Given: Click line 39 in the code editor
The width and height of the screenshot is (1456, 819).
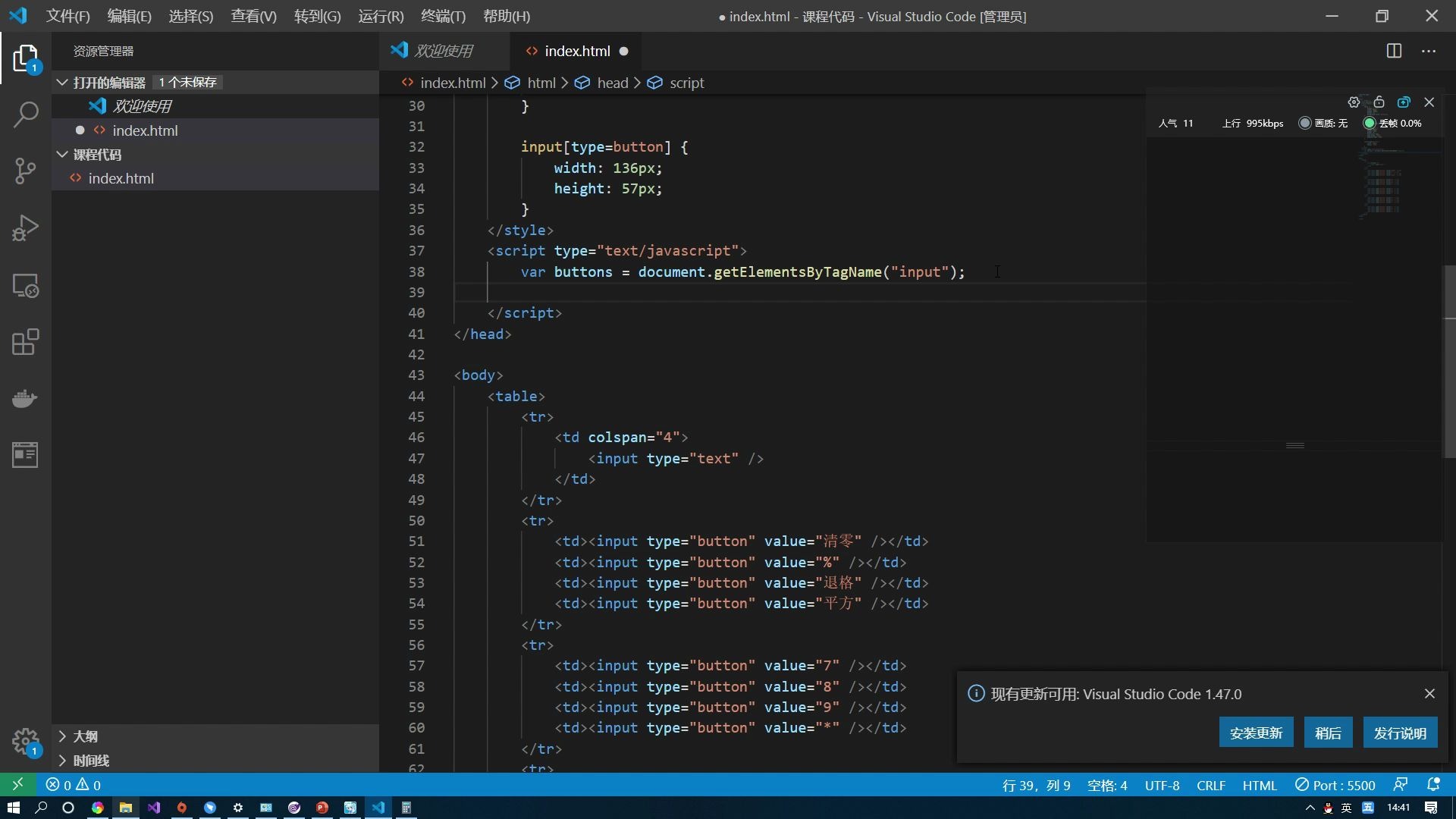Looking at the screenshot, I should (800, 292).
